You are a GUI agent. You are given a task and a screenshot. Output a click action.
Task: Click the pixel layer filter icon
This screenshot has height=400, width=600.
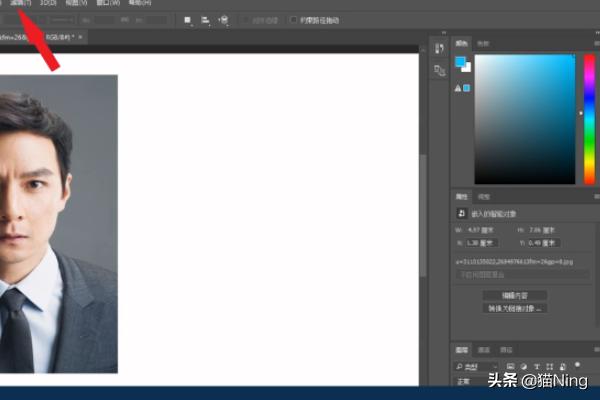point(510,367)
